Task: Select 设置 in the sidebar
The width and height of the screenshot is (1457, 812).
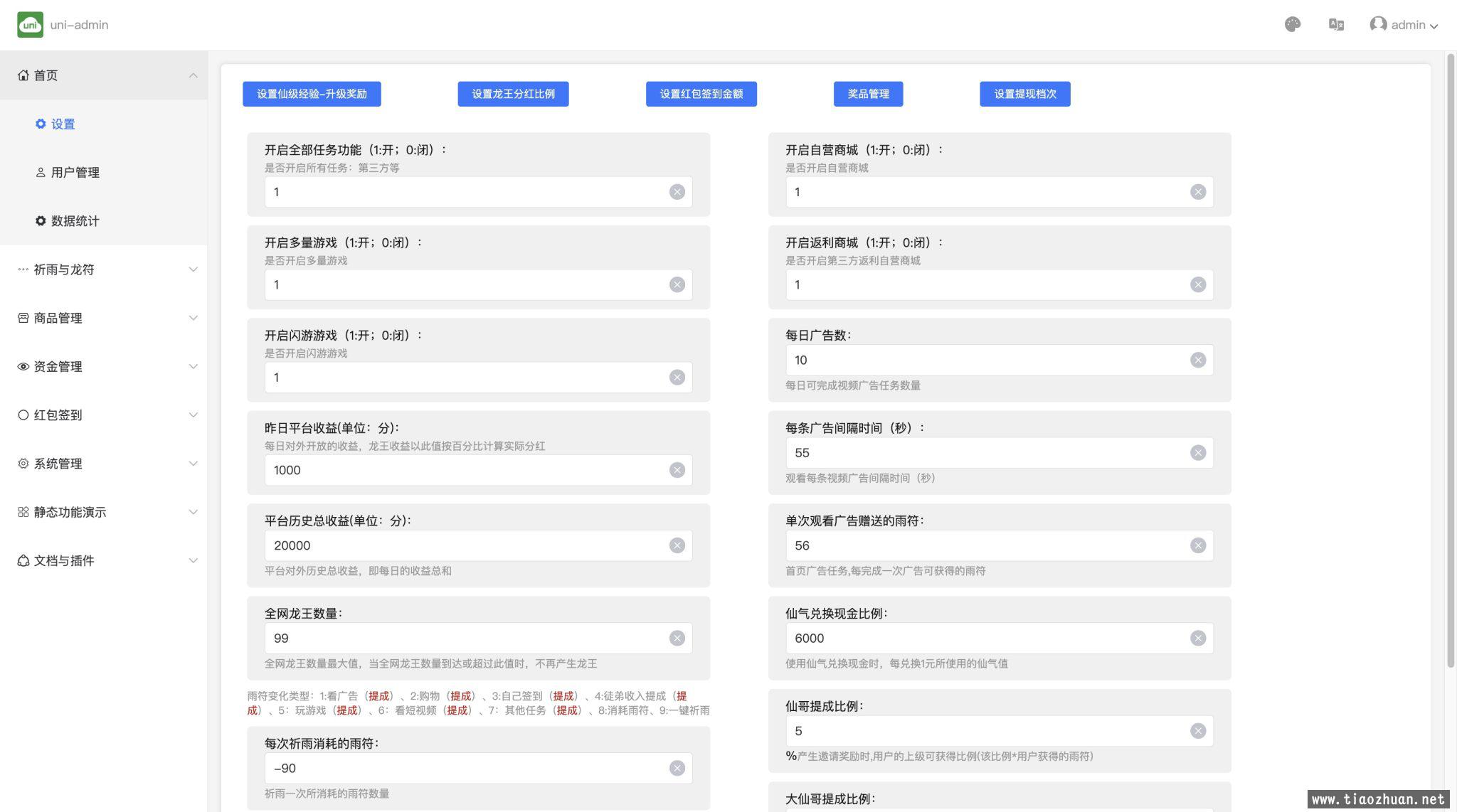Action: tap(104, 124)
